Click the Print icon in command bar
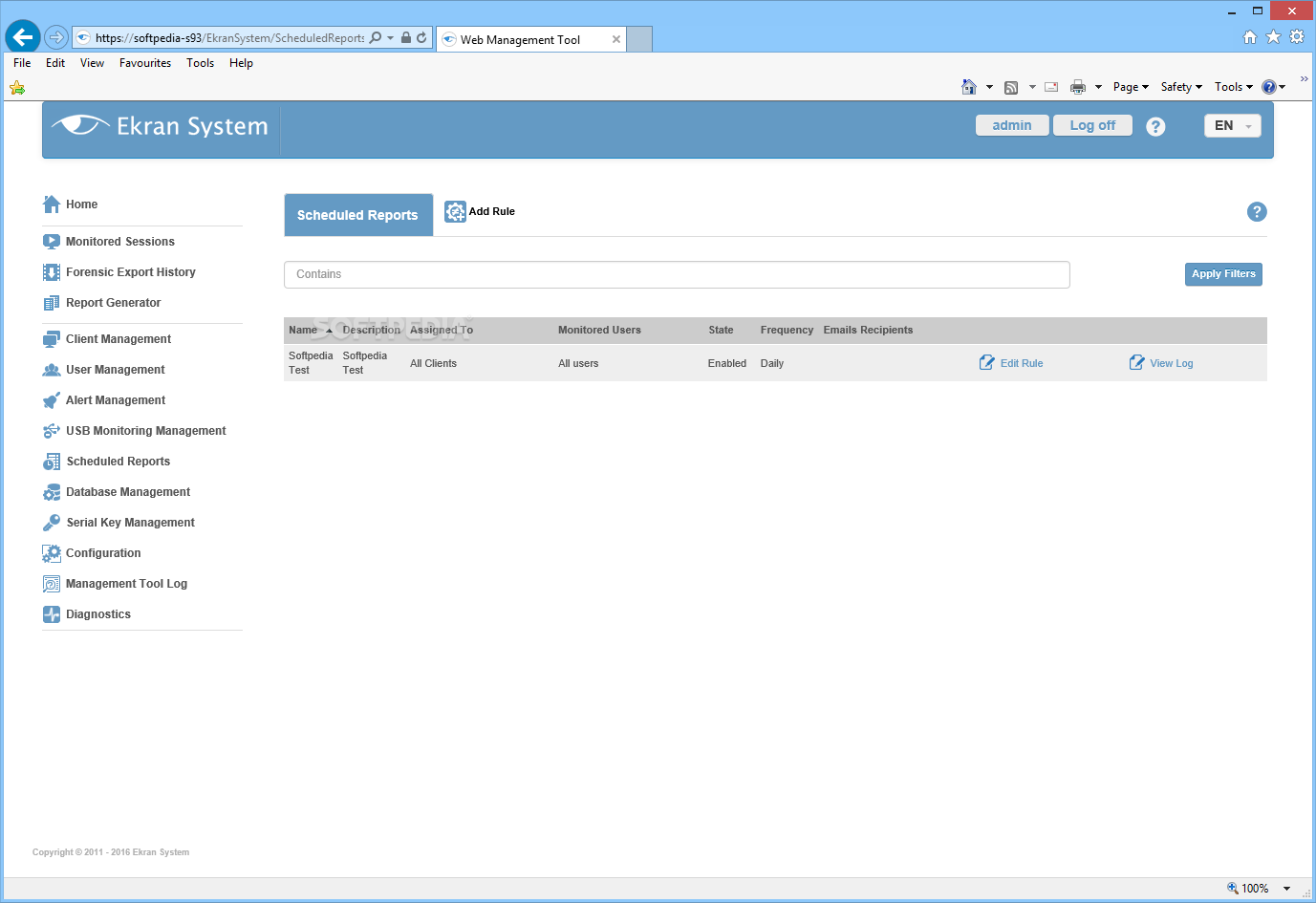The height and width of the screenshot is (903, 1316). pos(1078,87)
